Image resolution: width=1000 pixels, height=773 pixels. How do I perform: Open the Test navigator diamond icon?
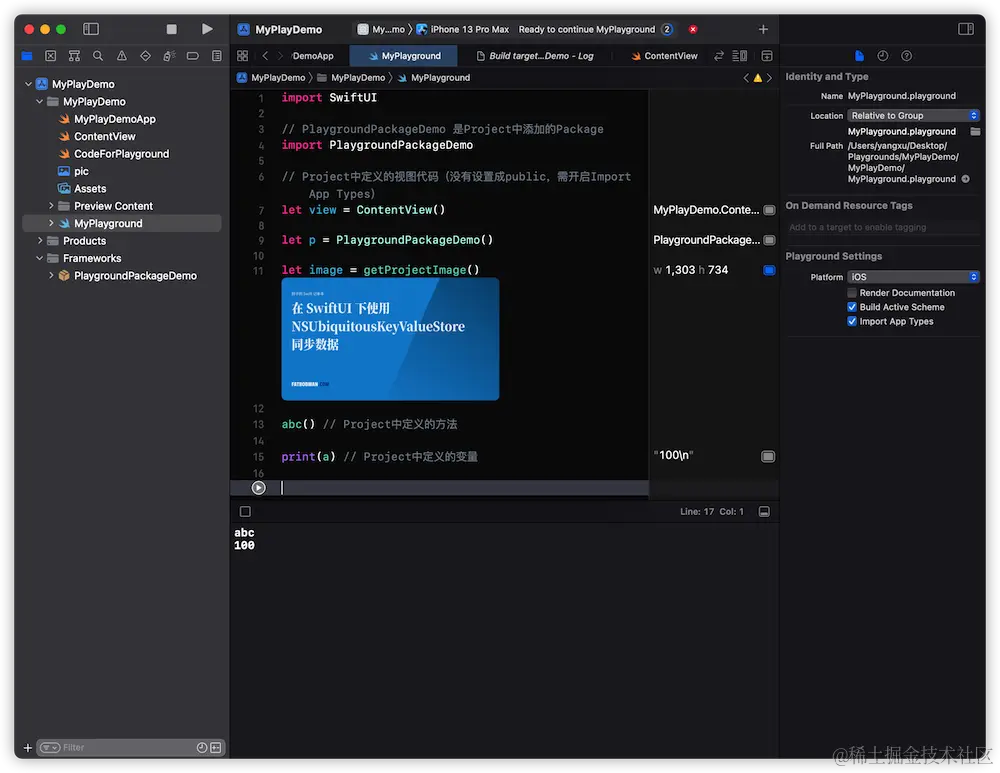point(145,56)
